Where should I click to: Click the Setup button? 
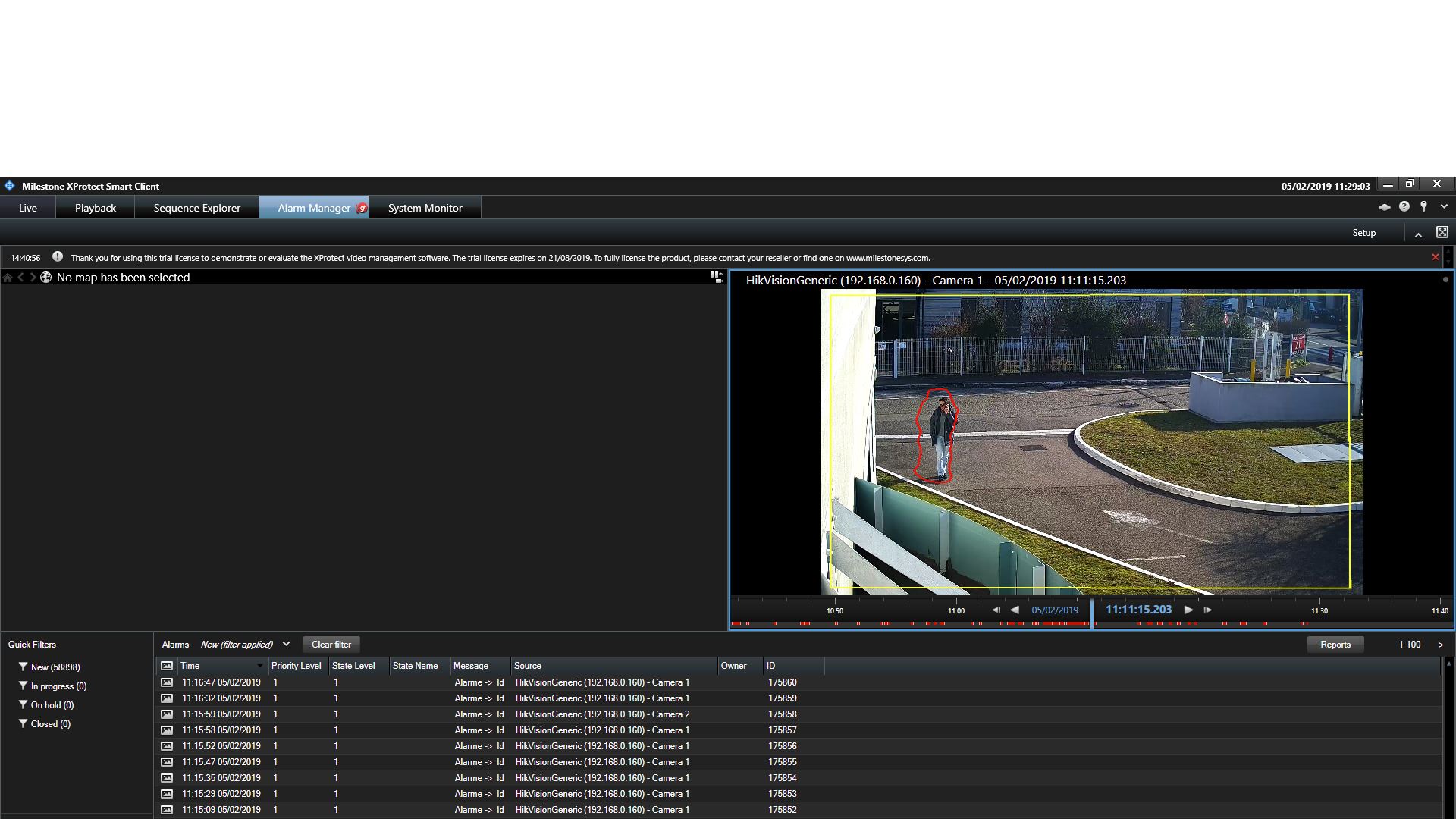tap(1363, 233)
